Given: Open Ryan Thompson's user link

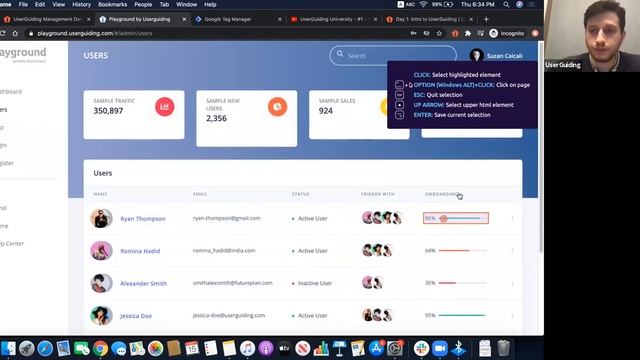Looking at the screenshot, I should point(143,219).
